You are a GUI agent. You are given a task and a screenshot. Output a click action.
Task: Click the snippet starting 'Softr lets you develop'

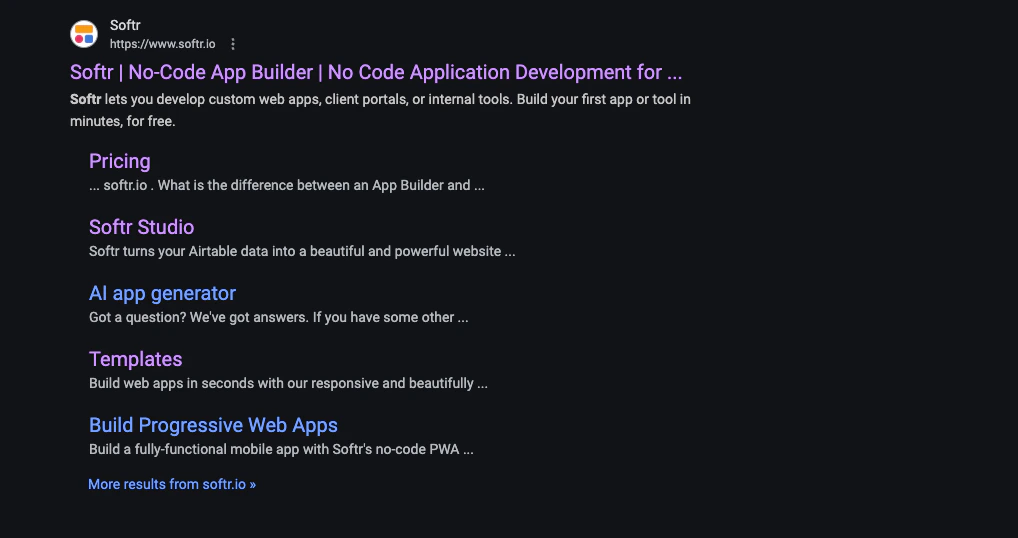point(380,110)
